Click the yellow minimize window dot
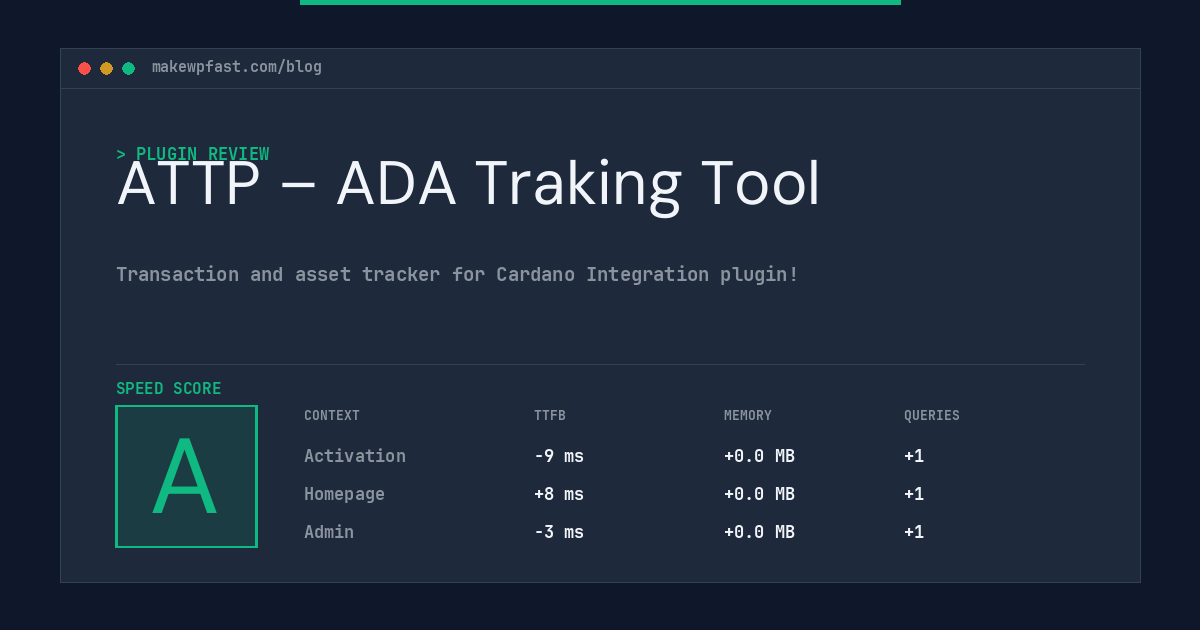The width and height of the screenshot is (1200, 630). pos(106,68)
